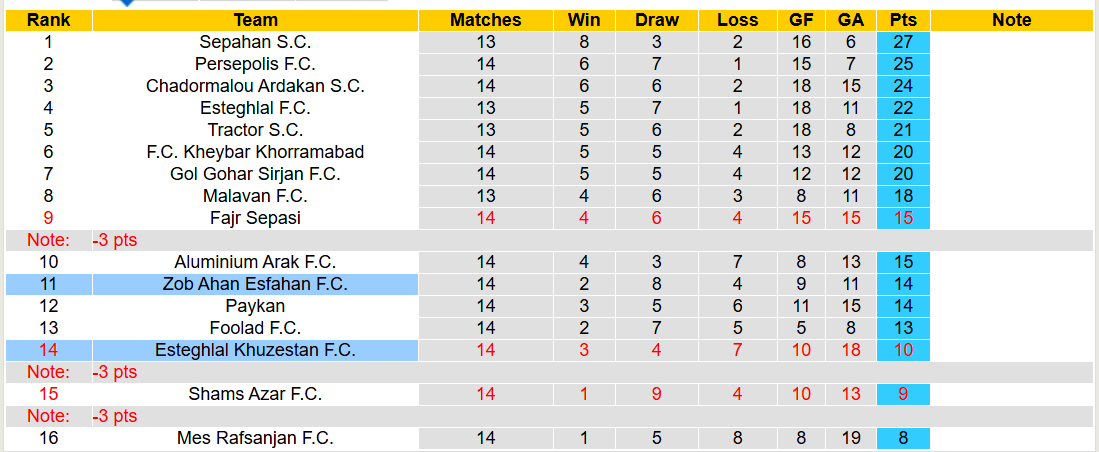Screen dimensions: 1099x452
Task: Click the GF column header
Action: [801, 20]
